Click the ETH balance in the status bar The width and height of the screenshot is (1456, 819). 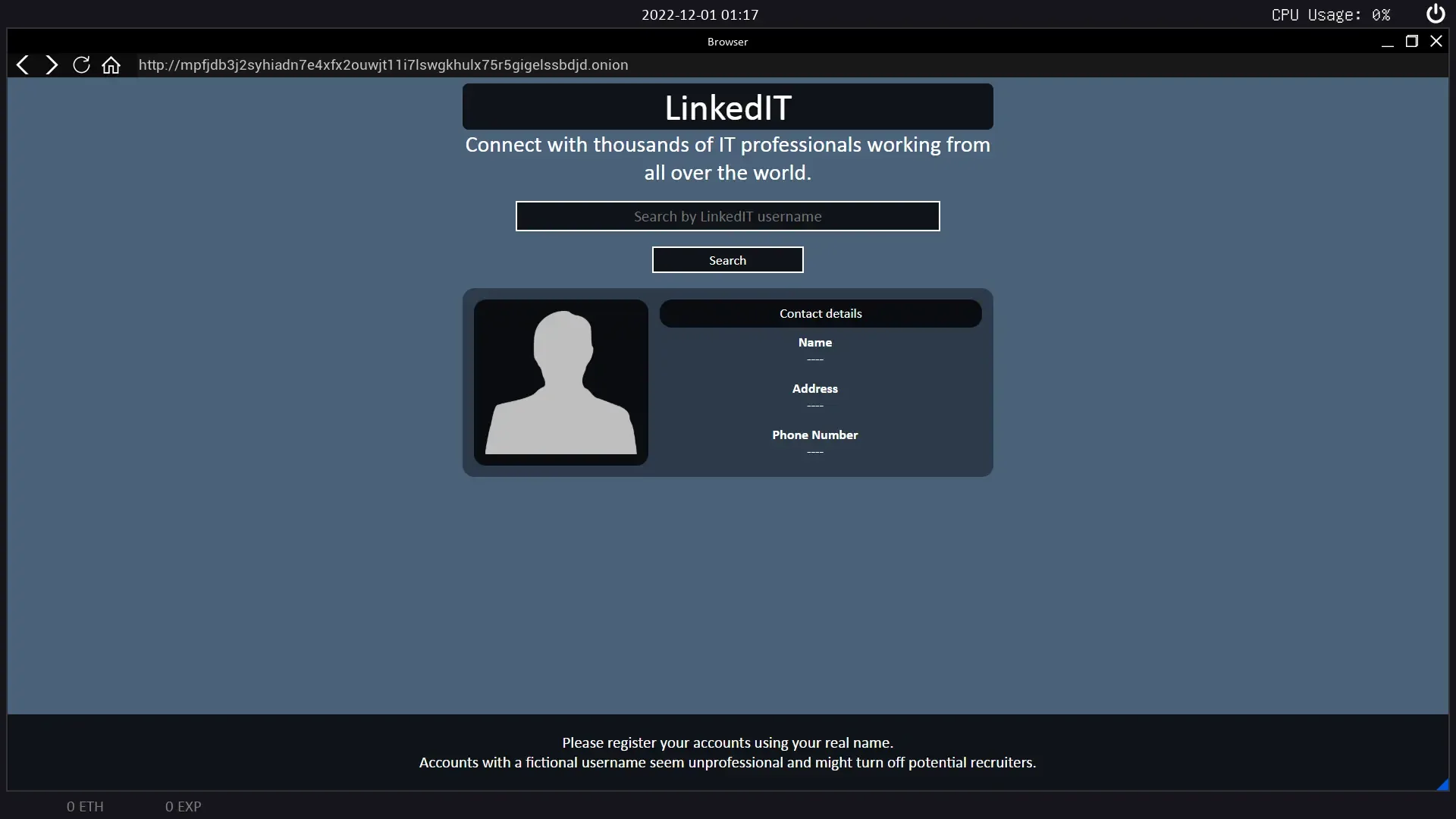coord(85,806)
